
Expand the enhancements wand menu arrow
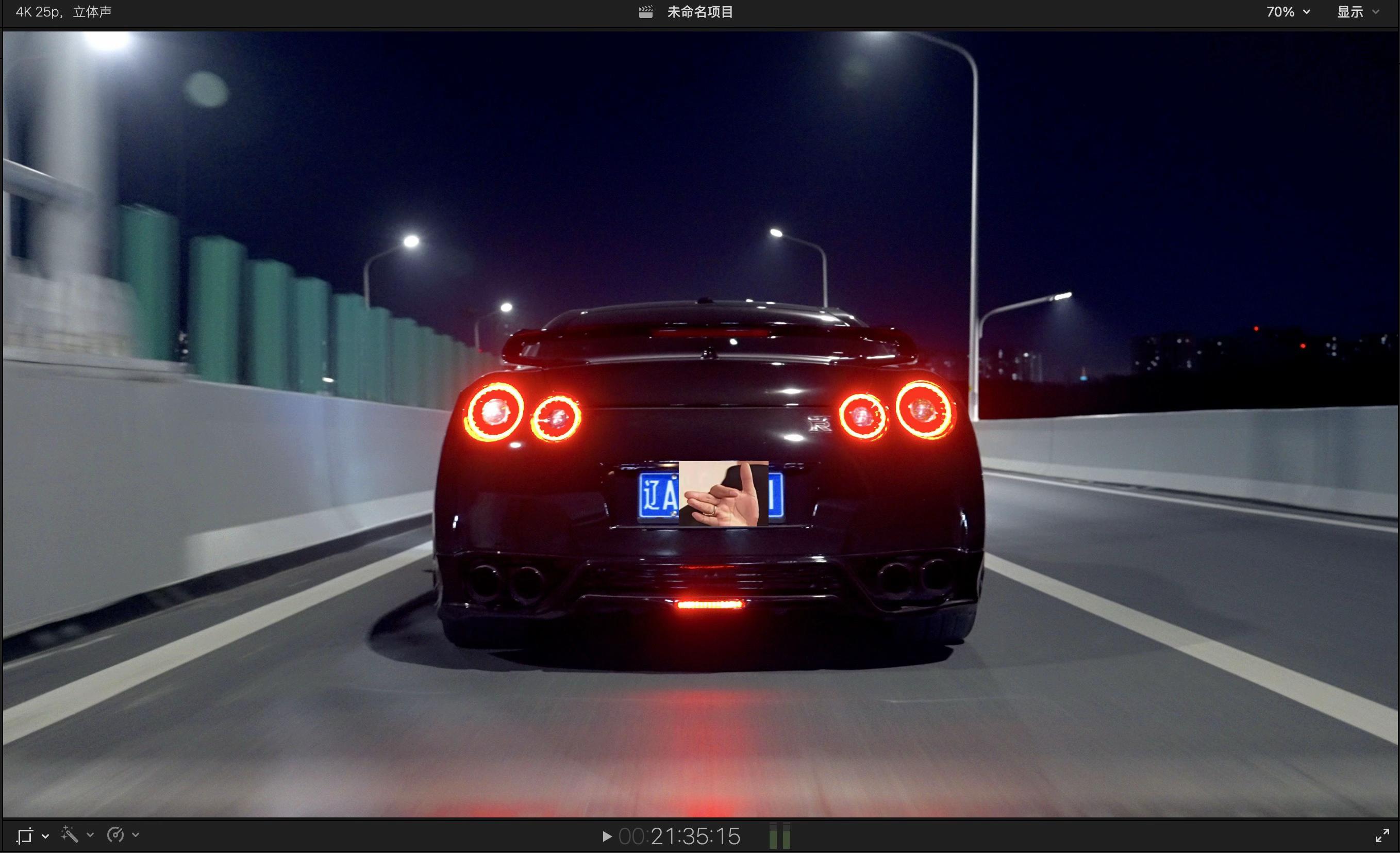coord(90,835)
